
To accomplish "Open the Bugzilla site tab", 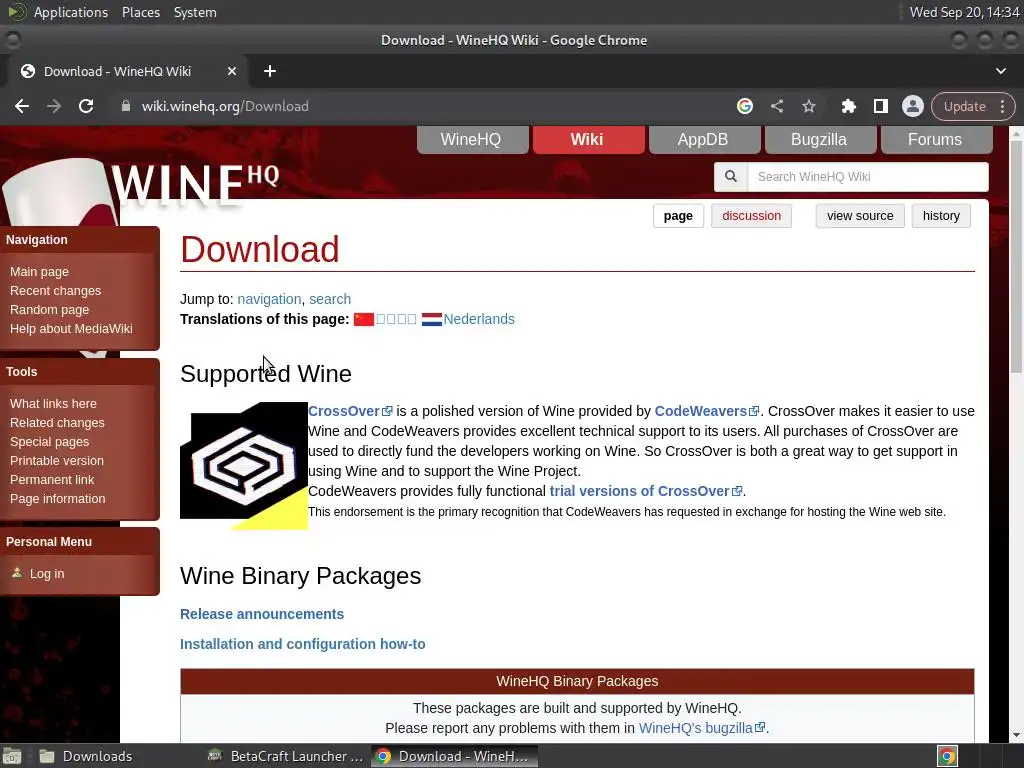I will pyautogui.click(x=820, y=140).
